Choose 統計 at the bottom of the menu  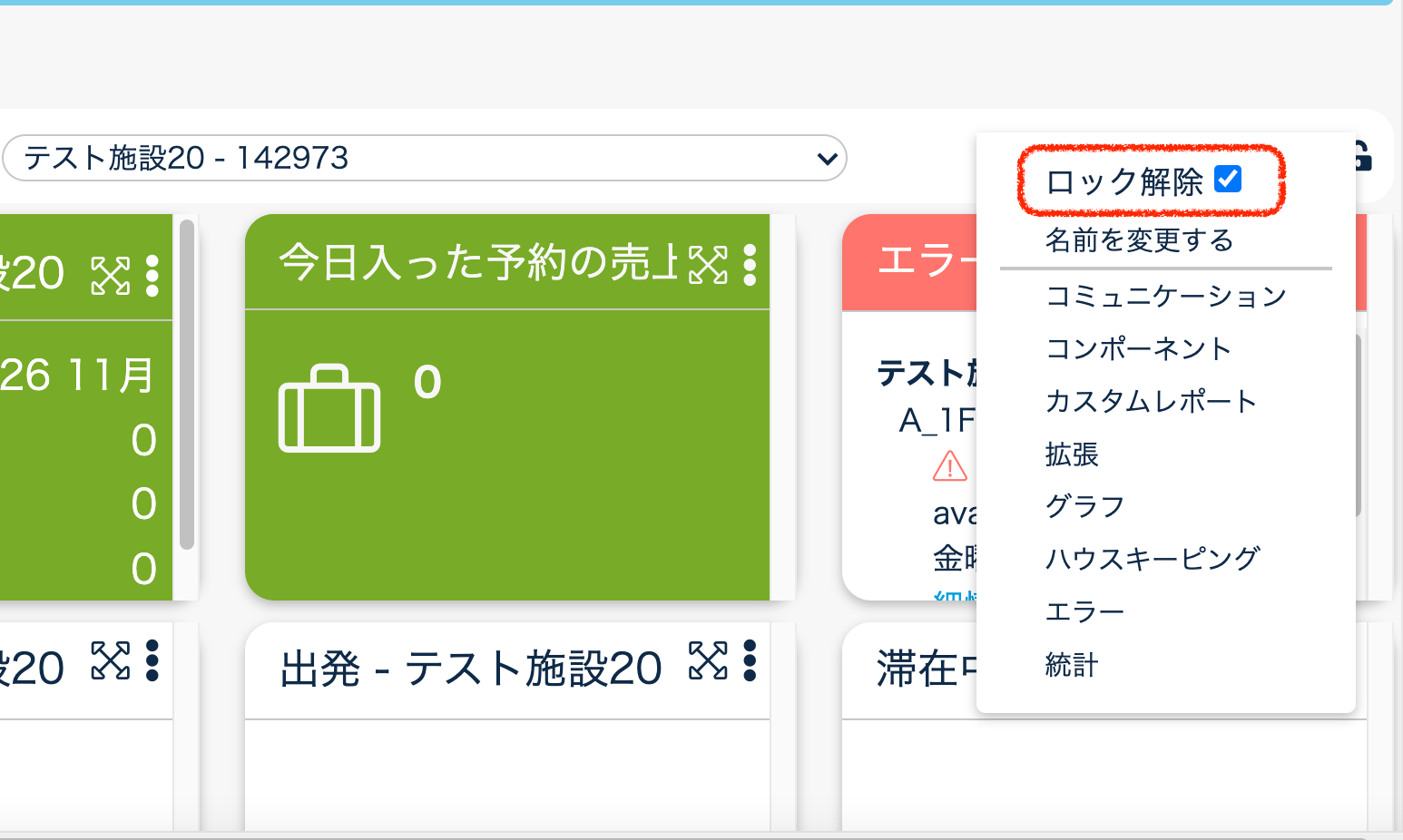point(1072,665)
